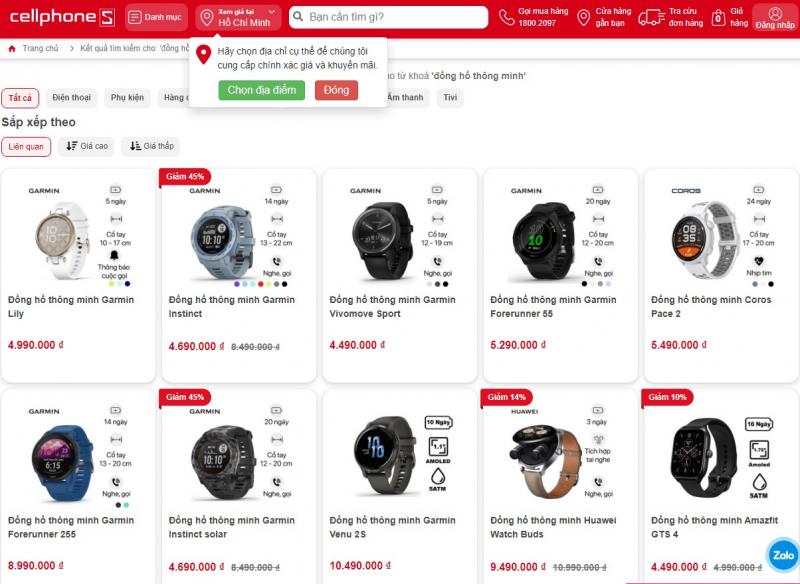Click the CellphoneS logo

62,17
